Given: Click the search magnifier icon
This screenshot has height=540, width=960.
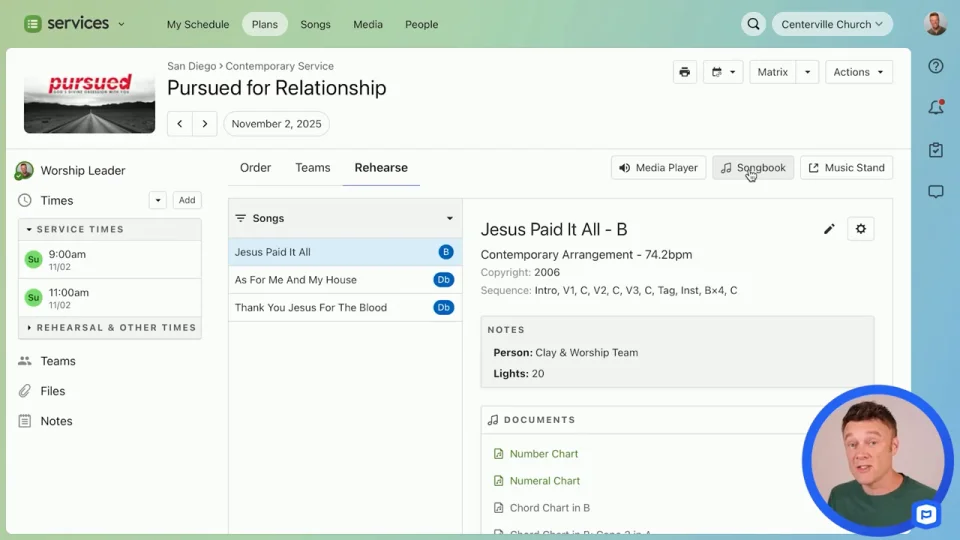Looking at the screenshot, I should (753, 24).
